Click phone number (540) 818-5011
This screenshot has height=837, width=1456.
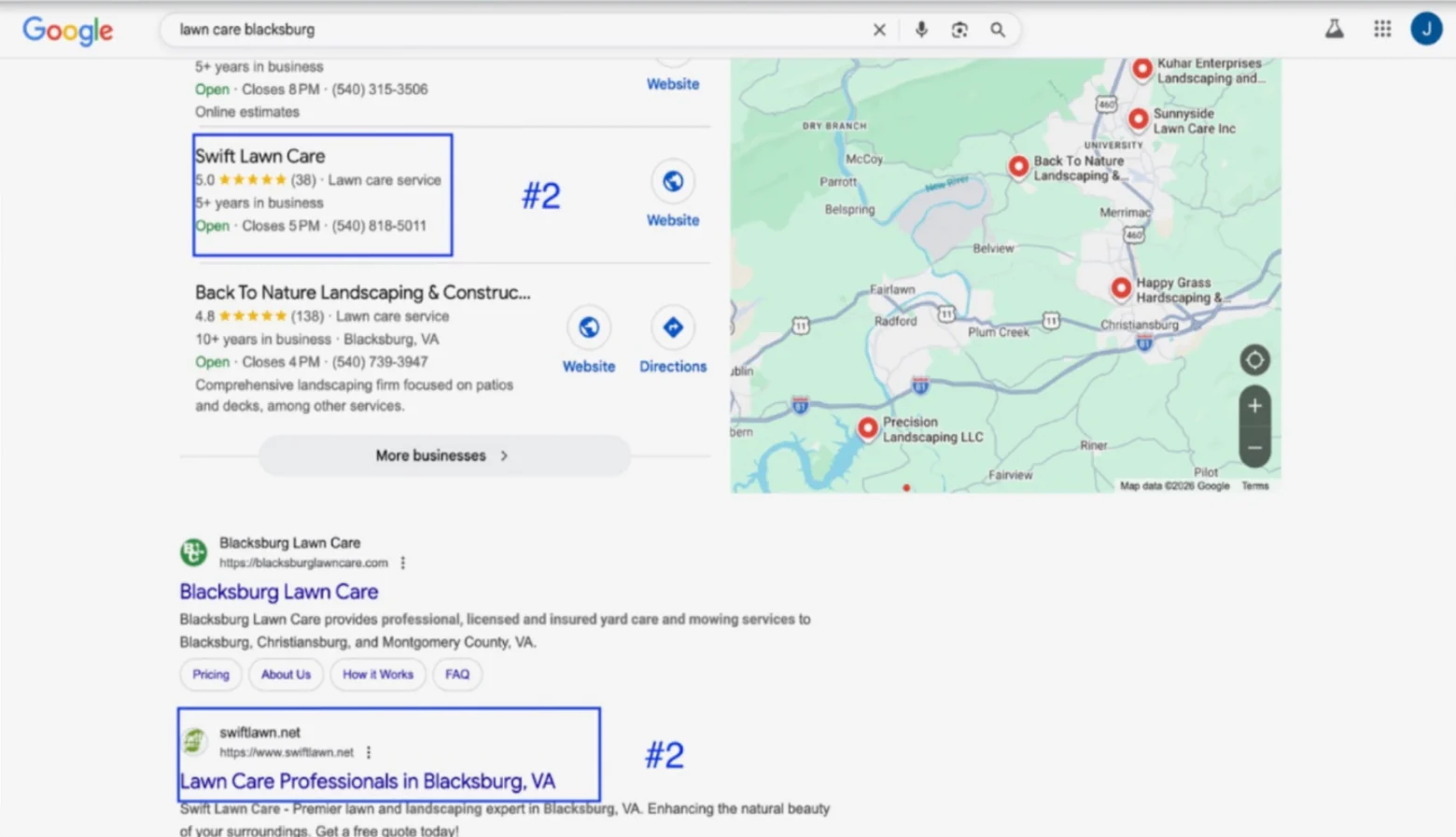(379, 226)
